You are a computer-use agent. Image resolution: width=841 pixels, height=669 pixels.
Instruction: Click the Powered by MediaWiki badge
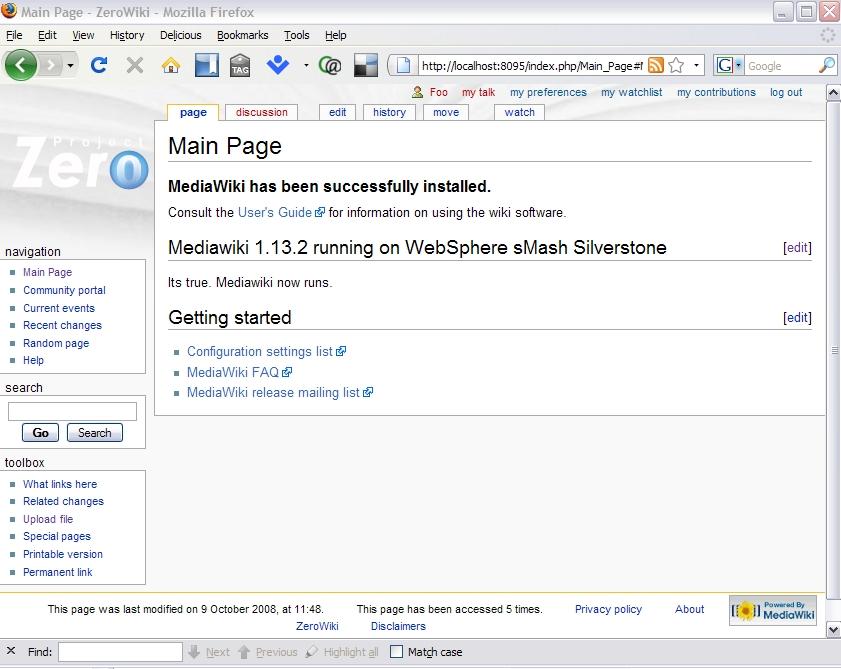[772, 611]
